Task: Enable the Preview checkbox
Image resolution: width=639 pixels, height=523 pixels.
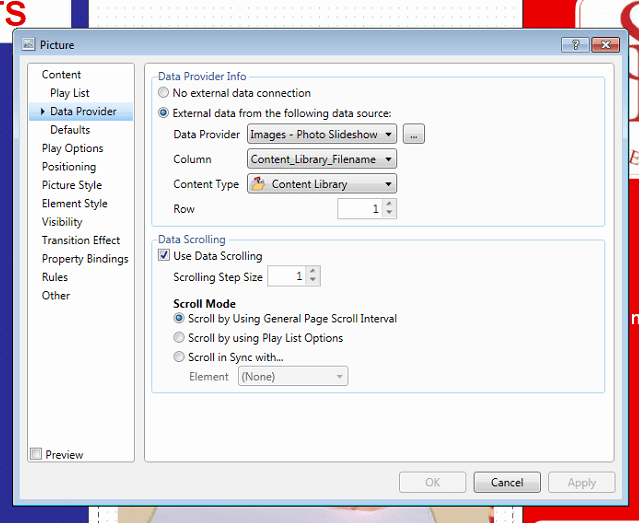Action: pos(36,454)
